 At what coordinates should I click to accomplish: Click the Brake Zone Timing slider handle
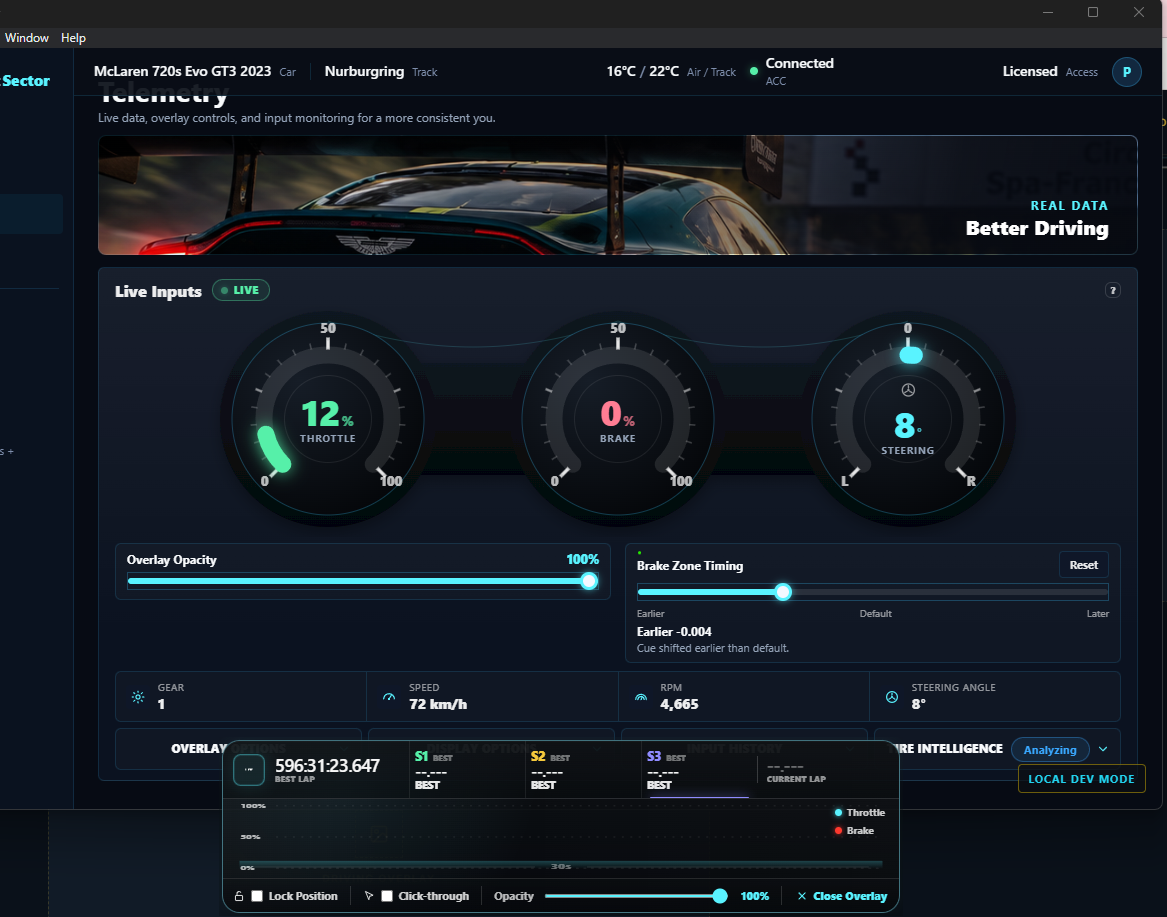(x=782, y=592)
